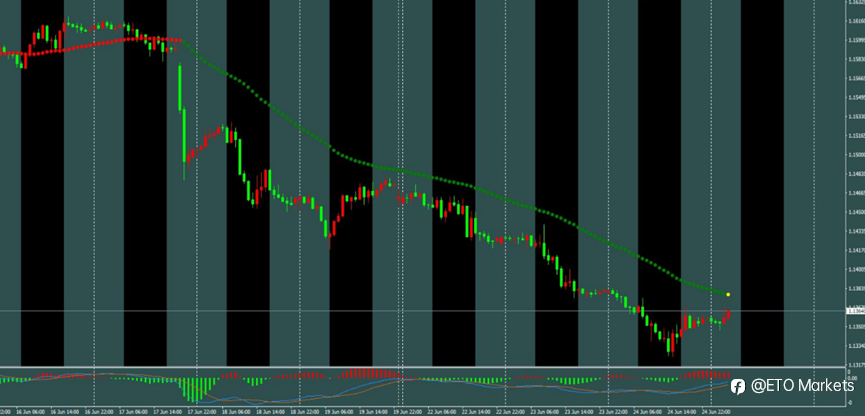The image size is (865, 416).
Task: Open the @ETO Markets handle text
Action: coord(802,386)
